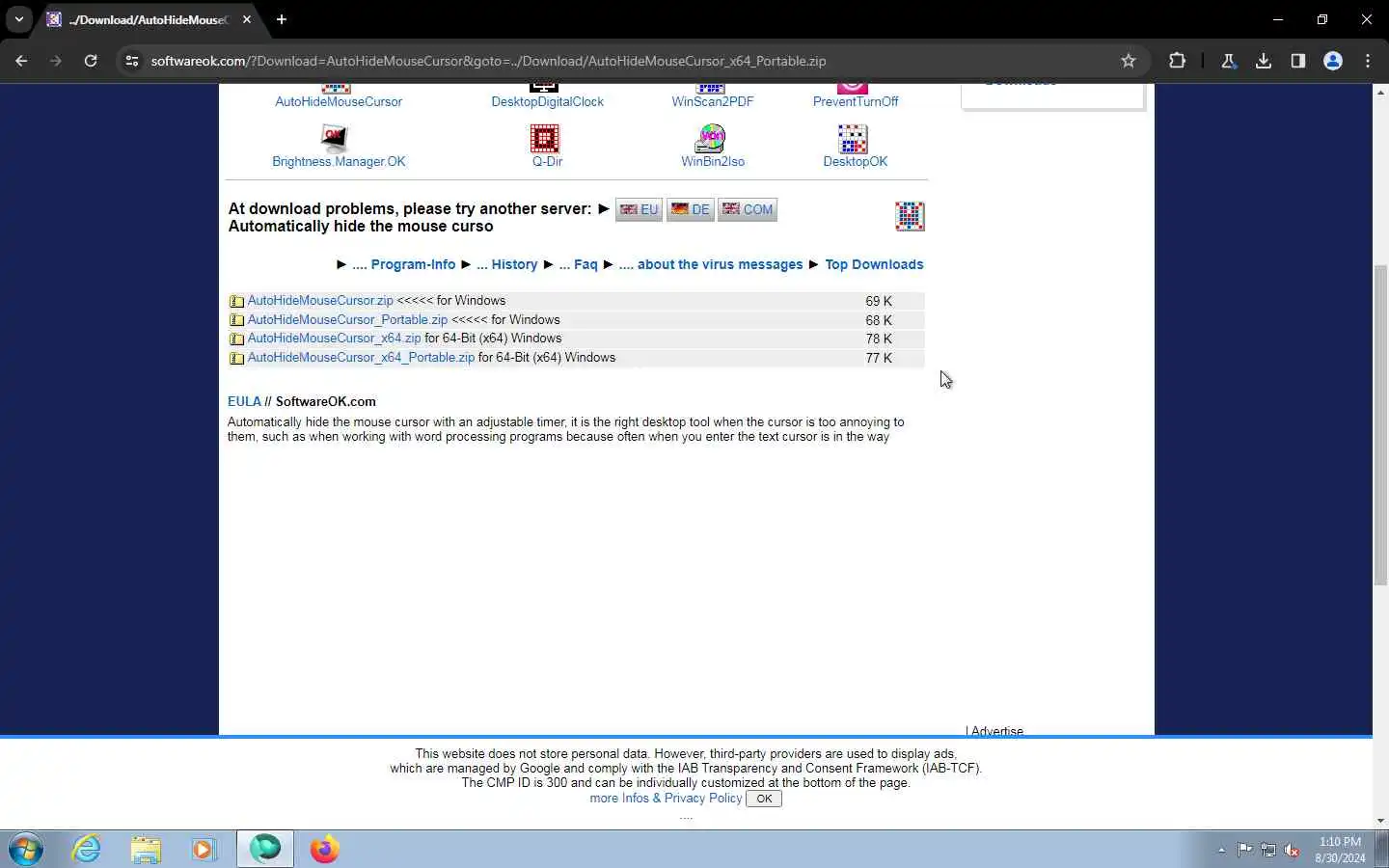Click the scrollbar down arrow
The image size is (1389, 868).
click(x=1380, y=821)
